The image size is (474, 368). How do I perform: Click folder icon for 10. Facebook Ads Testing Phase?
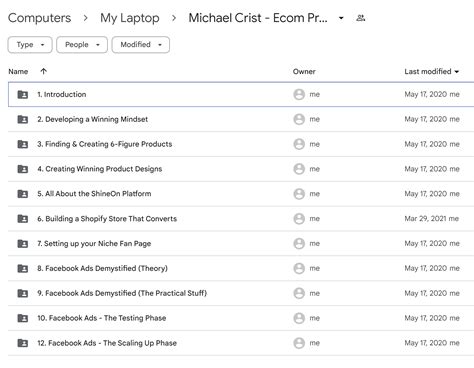click(x=23, y=318)
